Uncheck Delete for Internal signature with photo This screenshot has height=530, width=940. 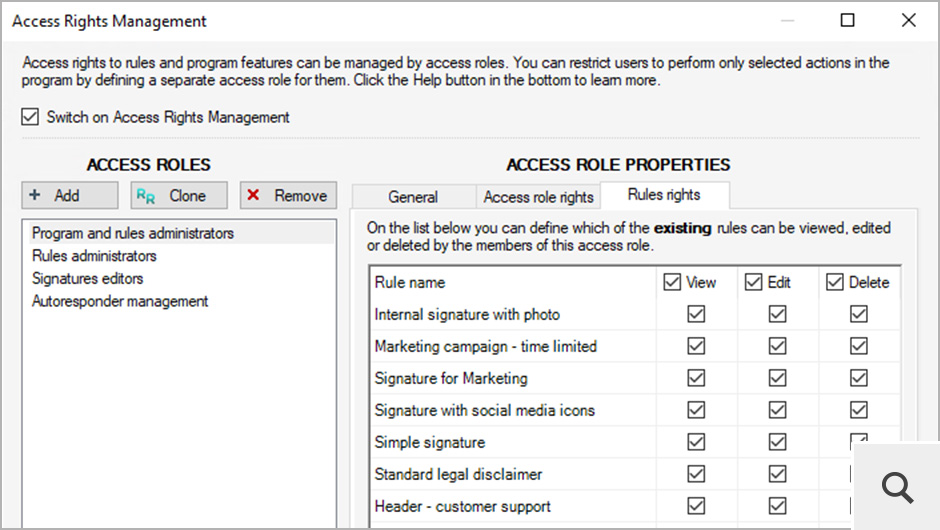(859, 314)
